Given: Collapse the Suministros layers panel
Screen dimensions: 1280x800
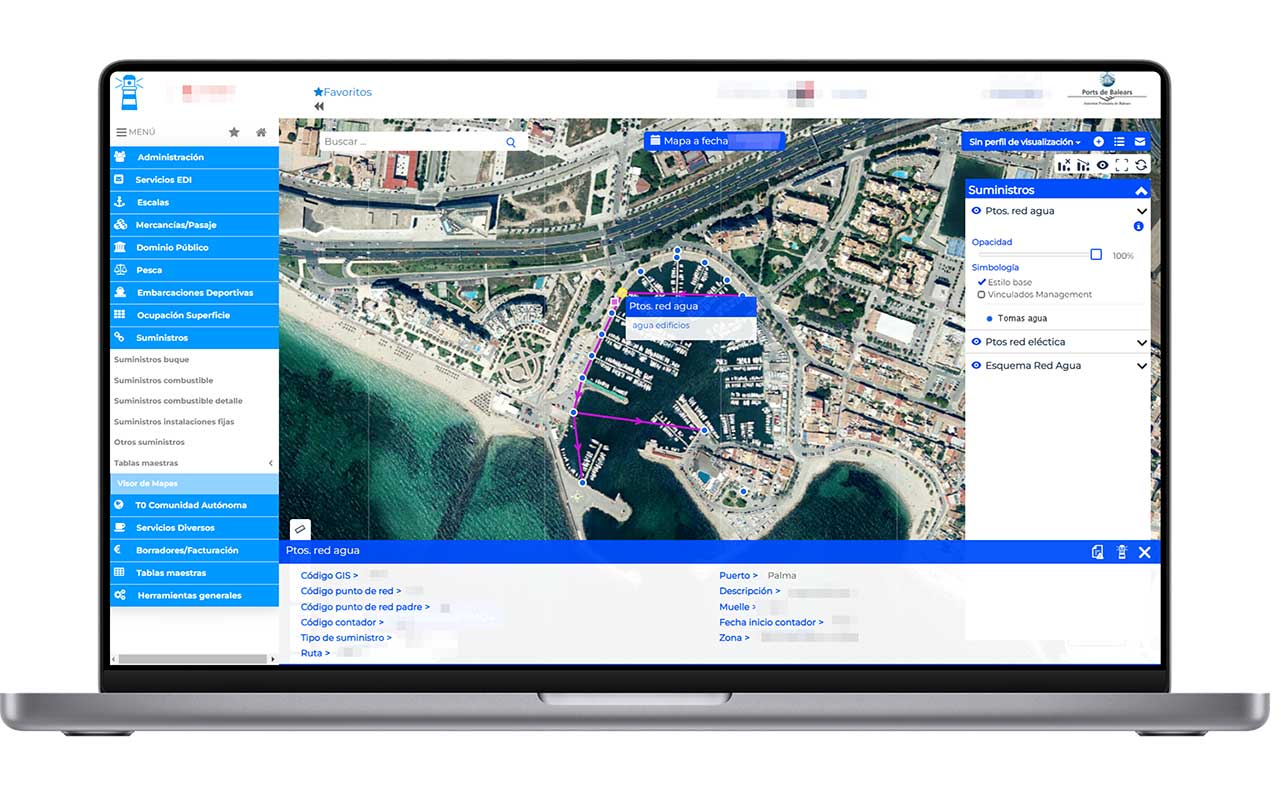Looking at the screenshot, I should pyautogui.click(x=1141, y=190).
